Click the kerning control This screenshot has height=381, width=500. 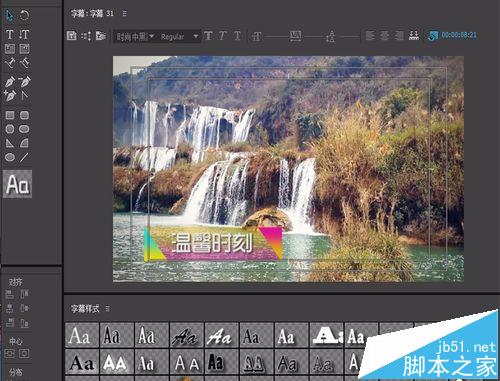295,36
